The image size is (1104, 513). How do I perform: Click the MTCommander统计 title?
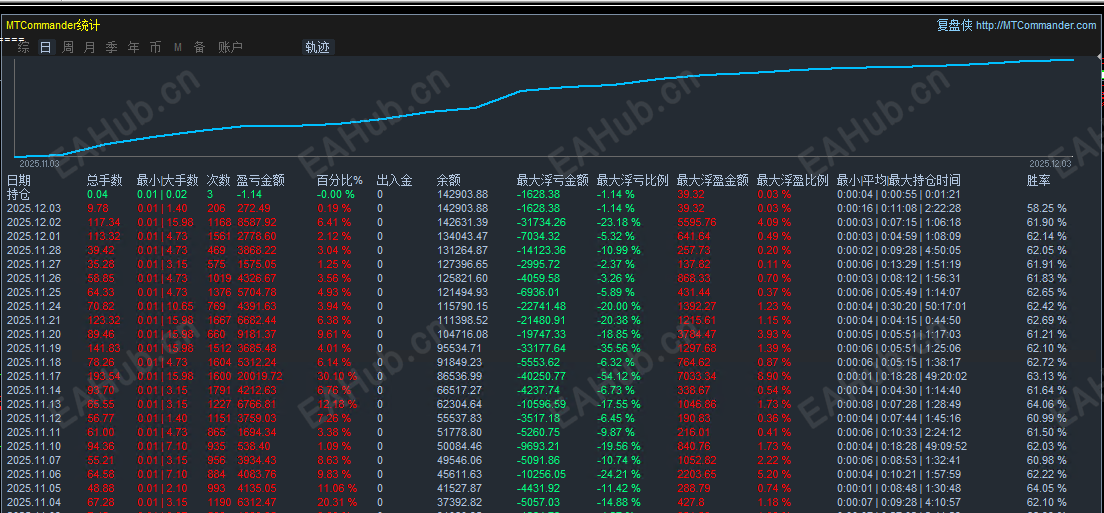tap(53, 25)
